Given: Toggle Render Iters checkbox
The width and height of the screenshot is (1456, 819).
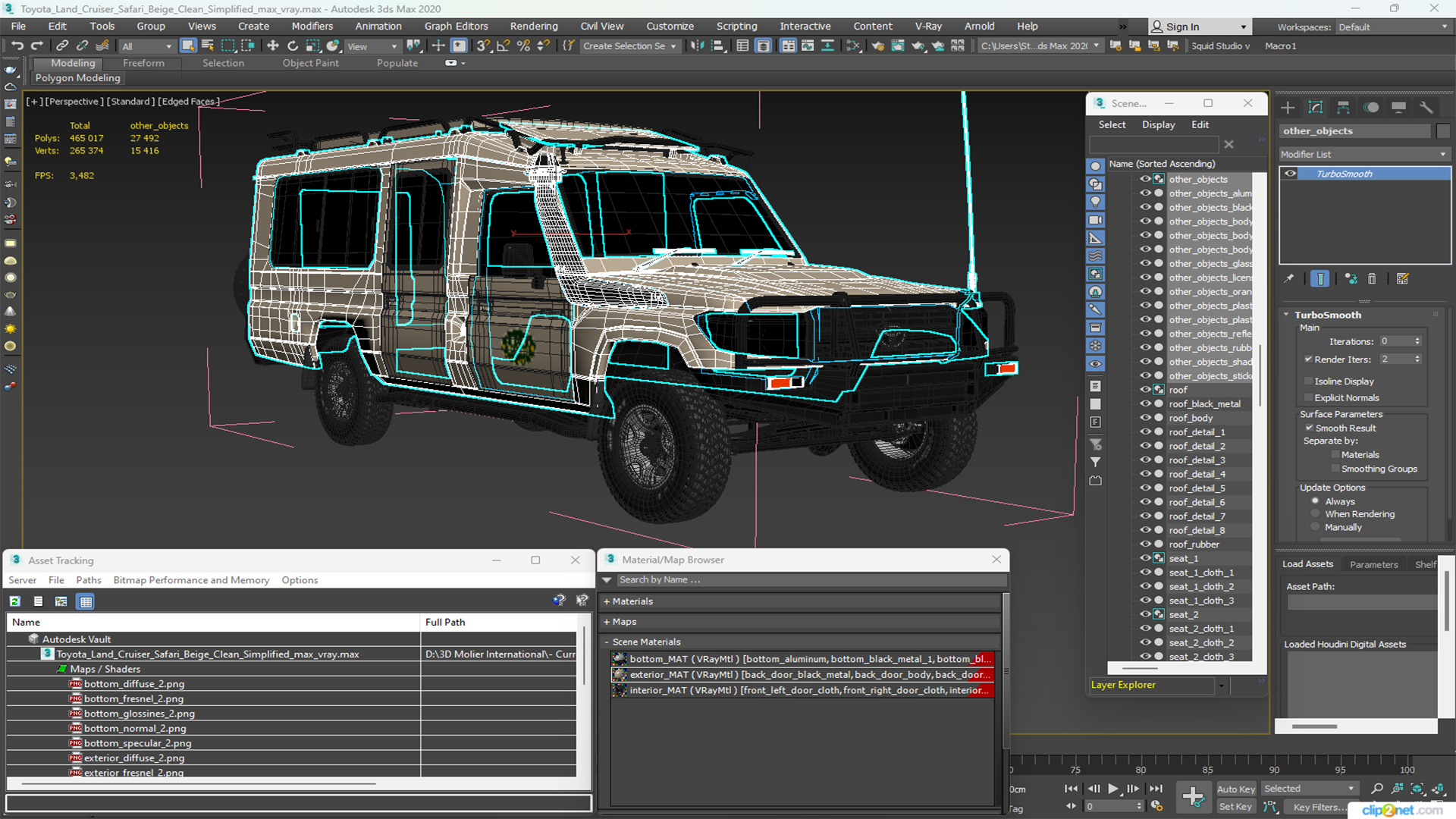Looking at the screenshot, I should (x=1308, y=359).
